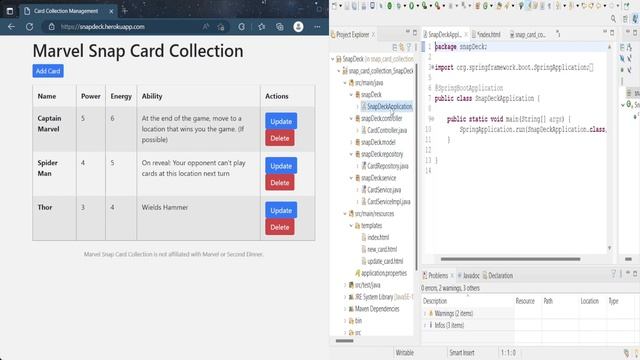
Task: Click Delete for Captain Marvel
Action: [x=280, y=138]
